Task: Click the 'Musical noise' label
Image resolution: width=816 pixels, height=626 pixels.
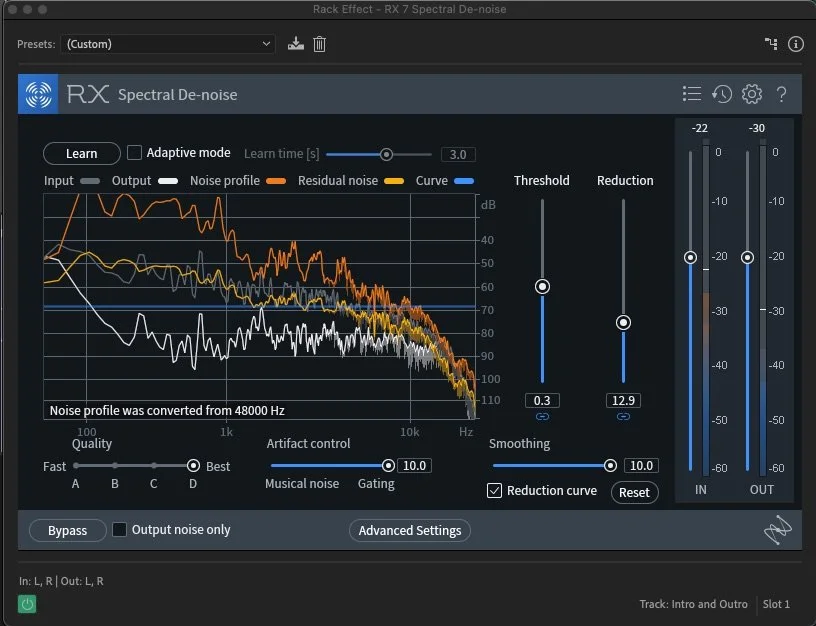Action: pos(302,483)
